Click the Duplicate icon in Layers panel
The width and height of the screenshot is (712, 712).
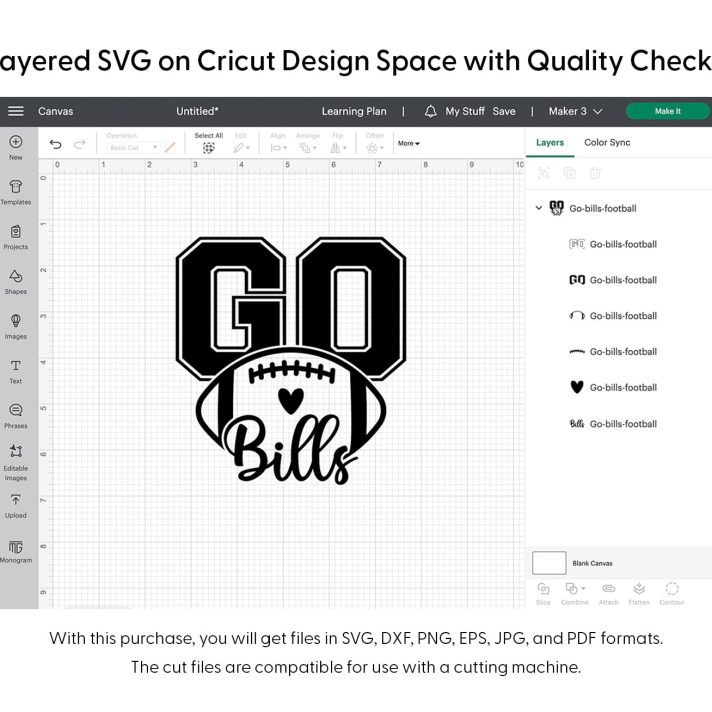click(x=569, y=173)
